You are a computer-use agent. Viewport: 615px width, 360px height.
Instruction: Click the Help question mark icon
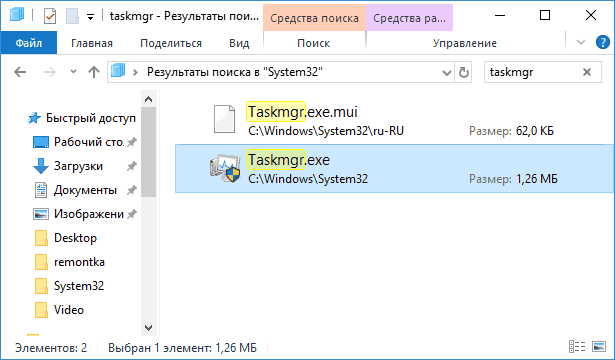click(x=602, y=42)
